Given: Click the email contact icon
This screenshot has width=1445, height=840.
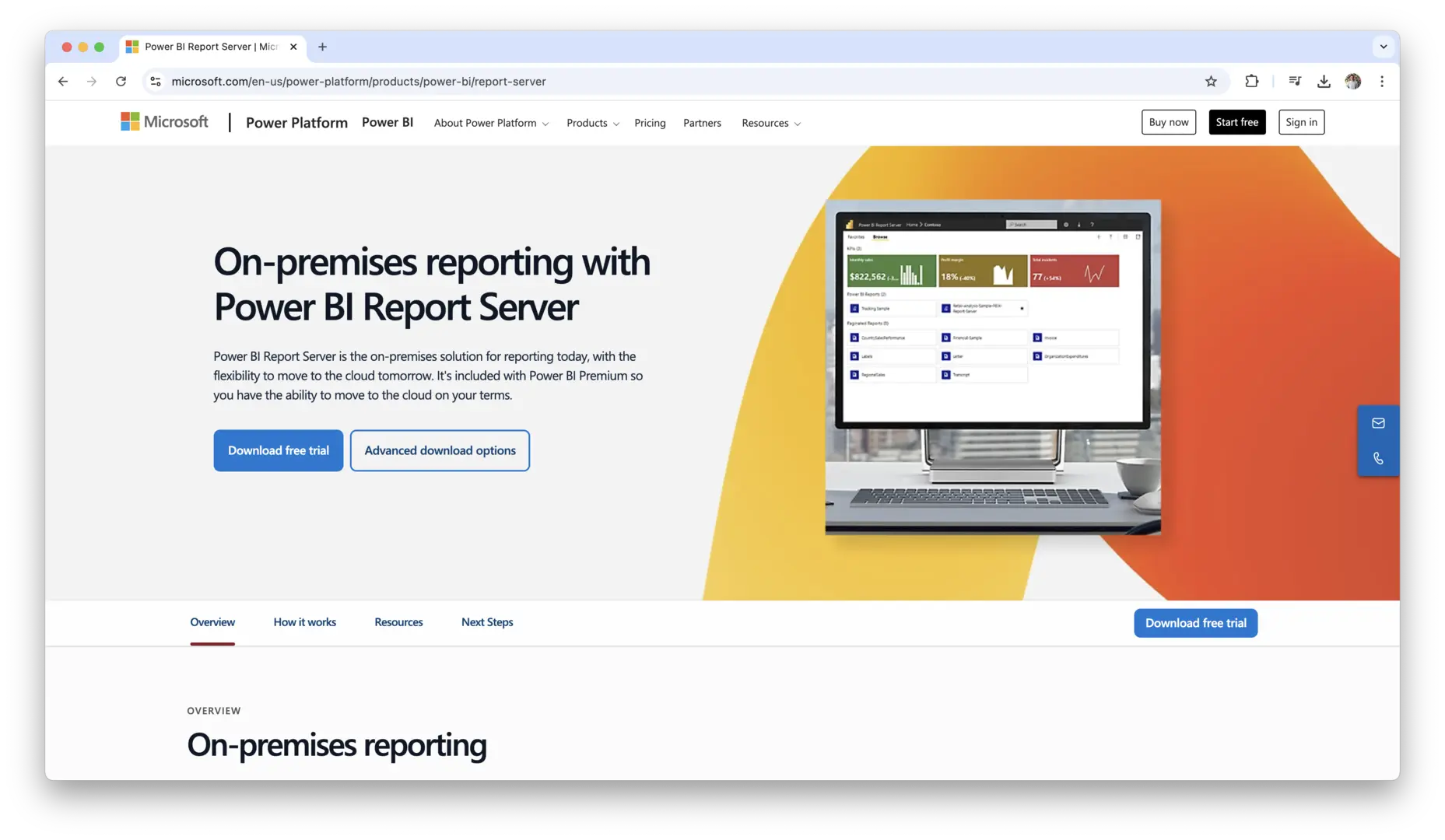Looking at the screenshot, I should click(1378, 423).
